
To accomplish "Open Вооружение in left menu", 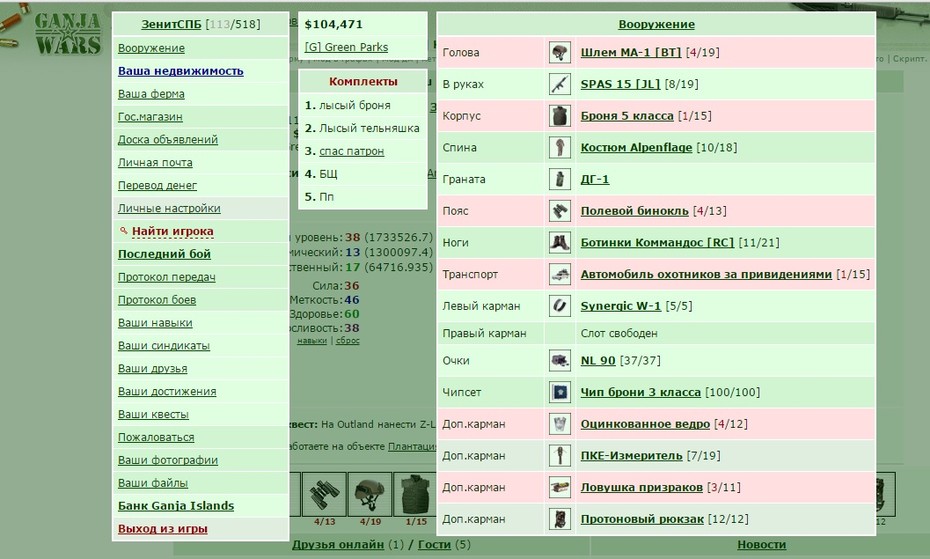I will (151, 48).
